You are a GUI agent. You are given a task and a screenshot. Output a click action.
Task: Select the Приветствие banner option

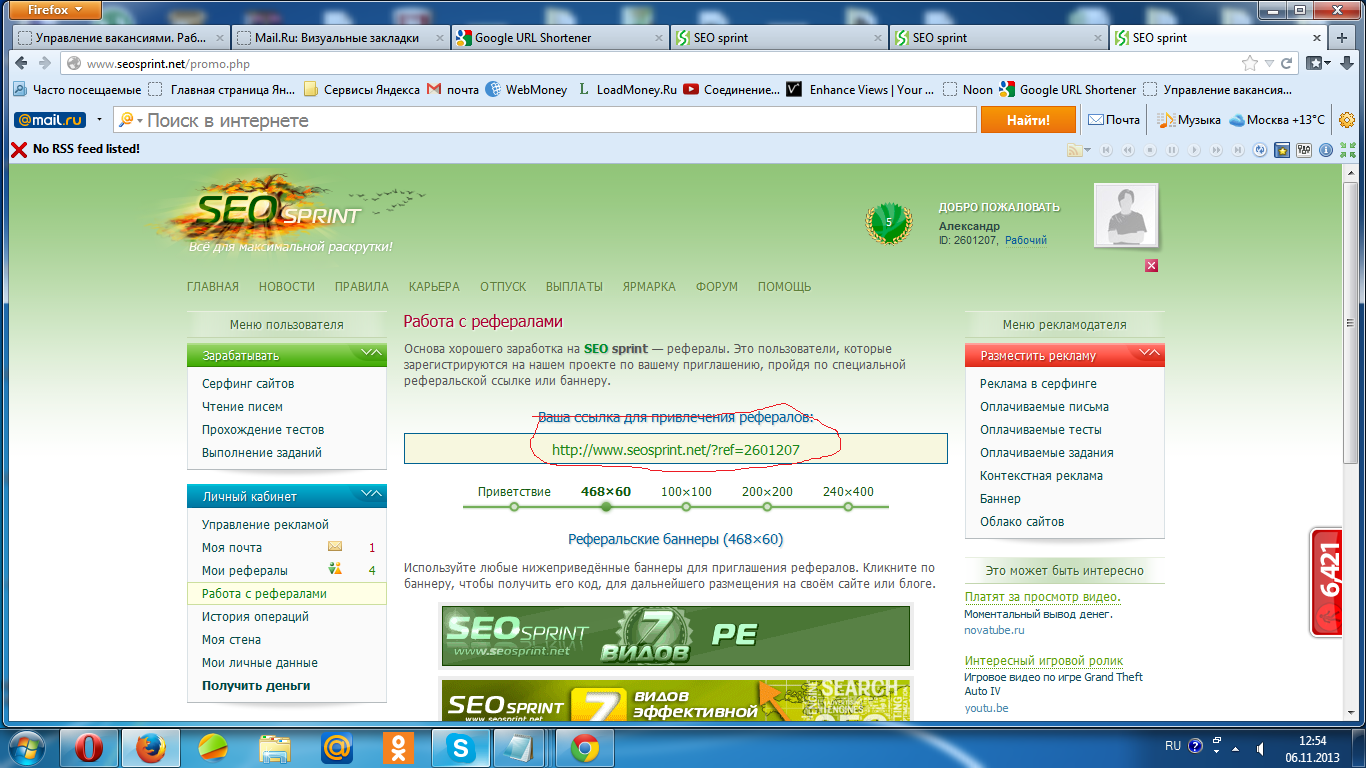[514, 491]
